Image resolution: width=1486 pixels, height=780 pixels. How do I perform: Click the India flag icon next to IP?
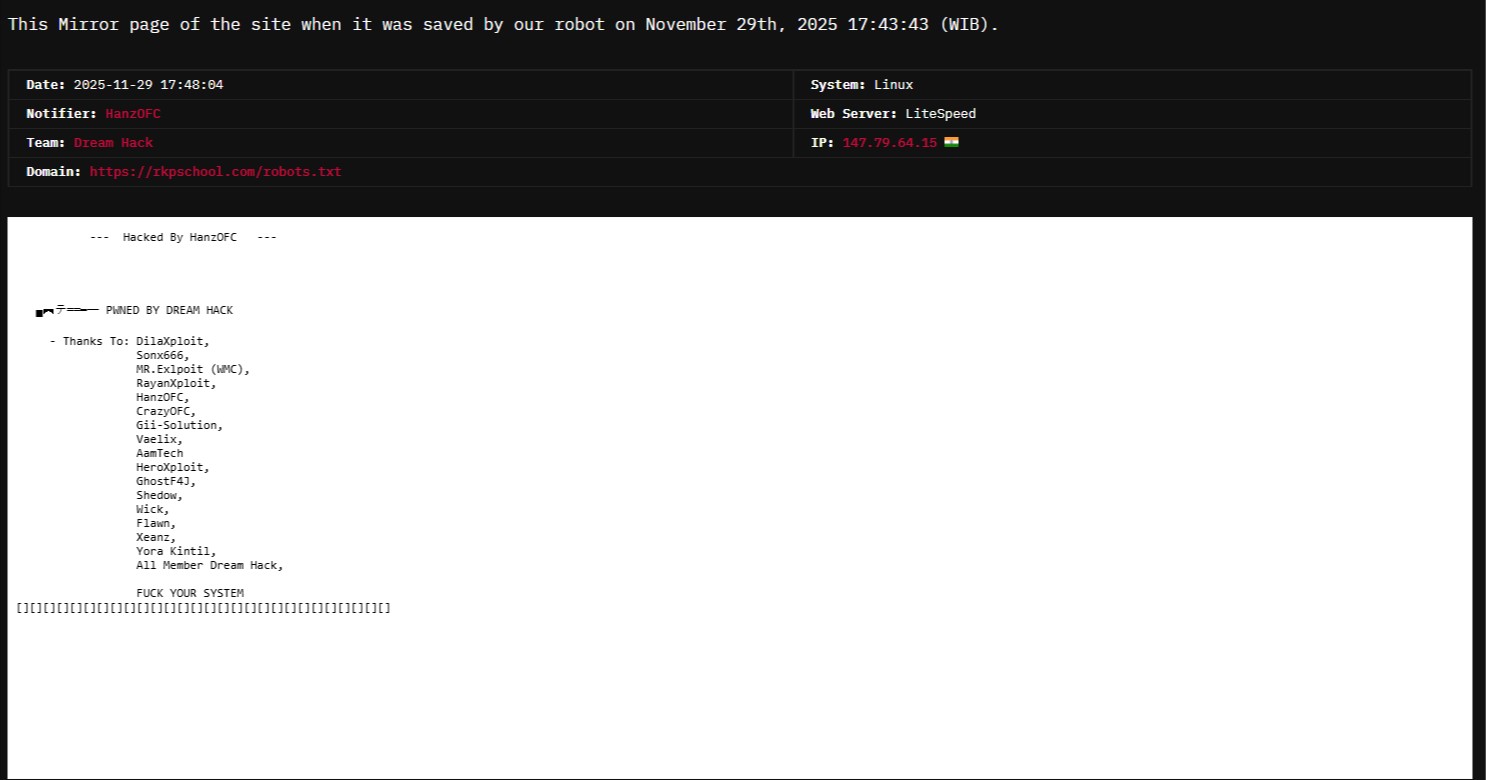[x=951, y=142]
